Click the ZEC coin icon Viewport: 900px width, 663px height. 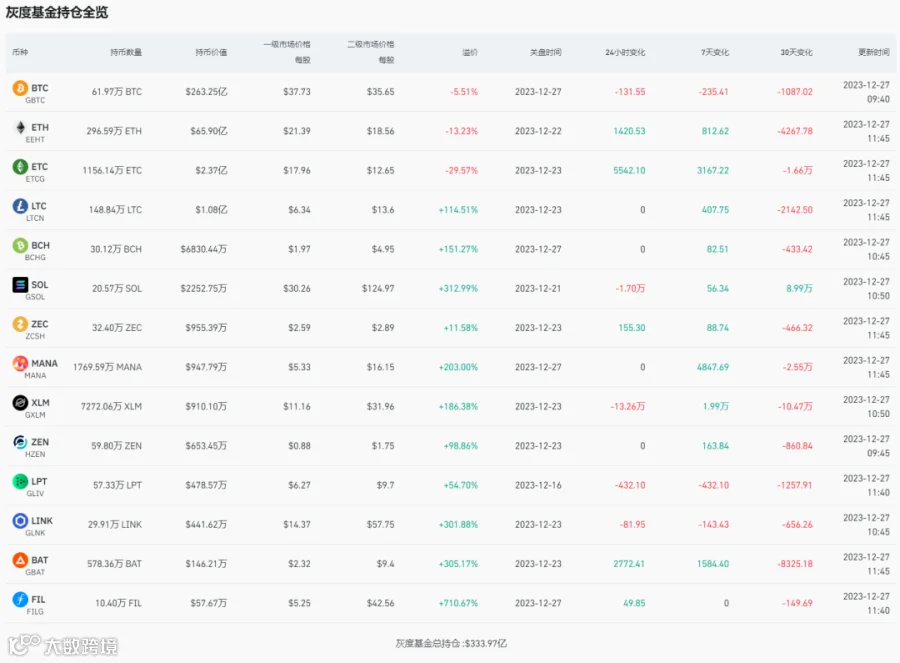pos(19,324)
